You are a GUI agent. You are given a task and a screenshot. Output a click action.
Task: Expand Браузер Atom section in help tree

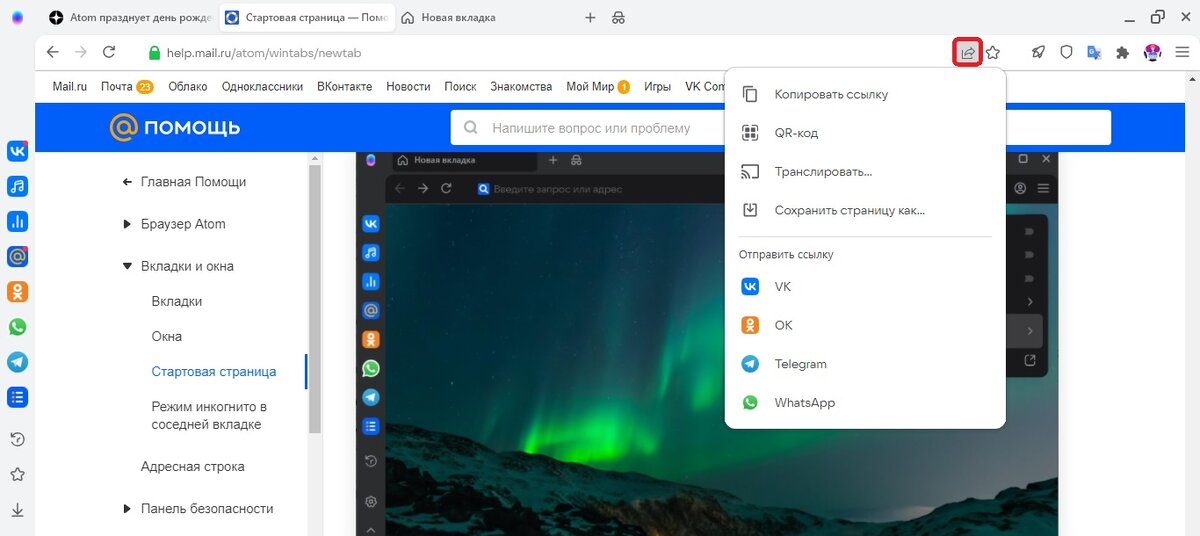[183, 224]
